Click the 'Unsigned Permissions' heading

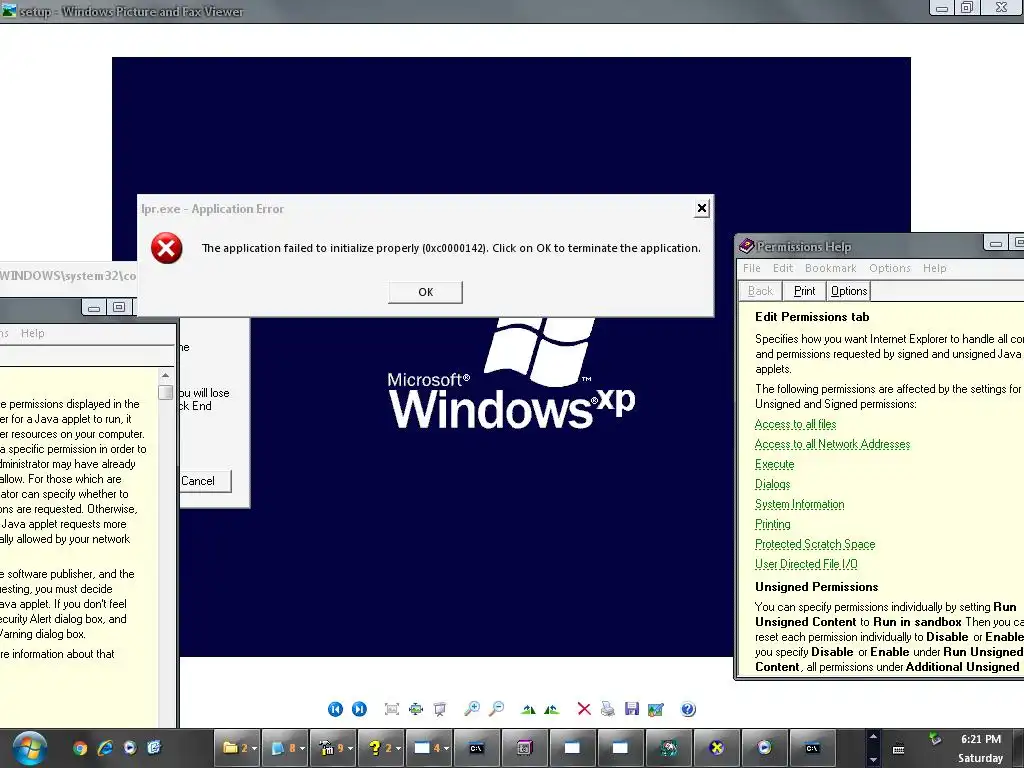click(816, 587)
